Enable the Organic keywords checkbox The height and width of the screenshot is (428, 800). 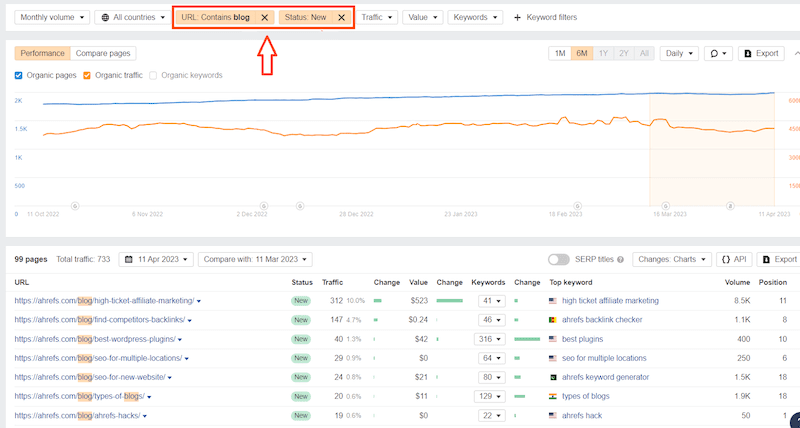click(153, 75)
